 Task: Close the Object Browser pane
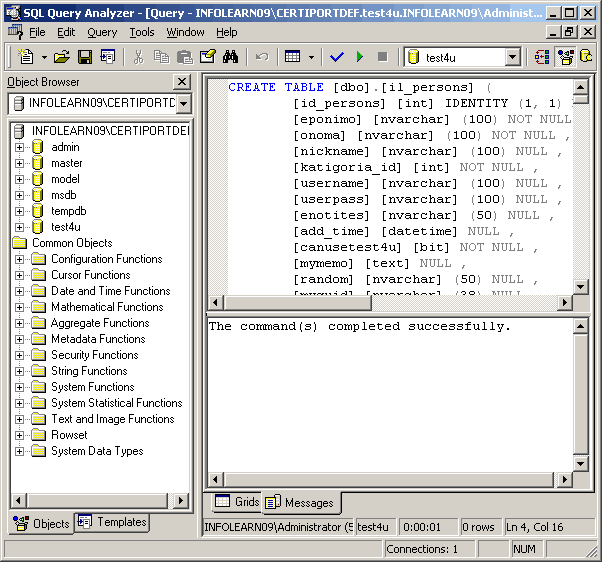pyautogui.click(x=182, y=81)
